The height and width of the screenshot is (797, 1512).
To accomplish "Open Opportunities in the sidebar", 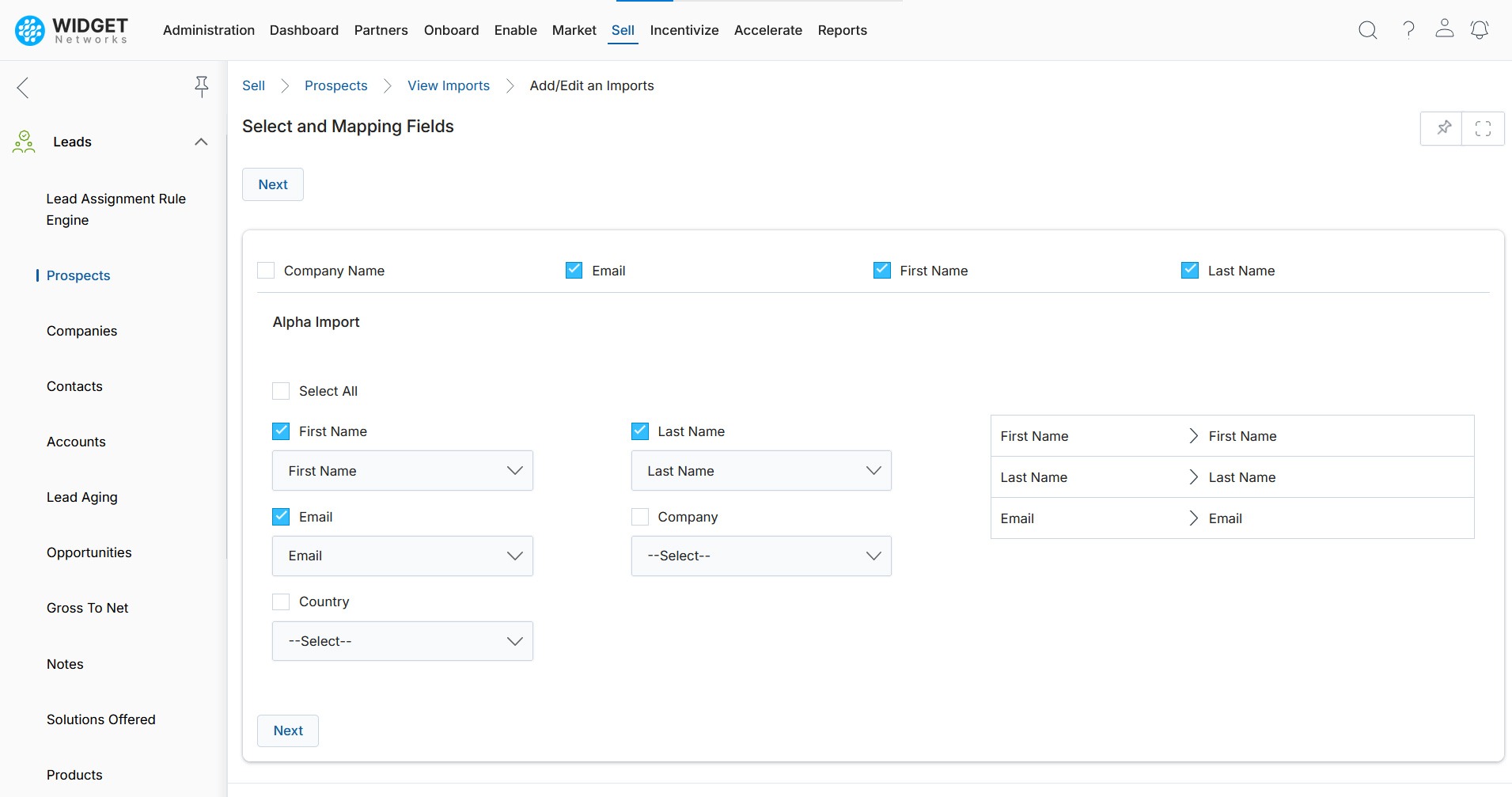I will point(89,552).
